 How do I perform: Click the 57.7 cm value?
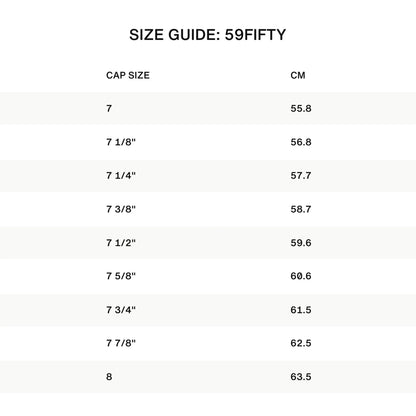[301, 175]
